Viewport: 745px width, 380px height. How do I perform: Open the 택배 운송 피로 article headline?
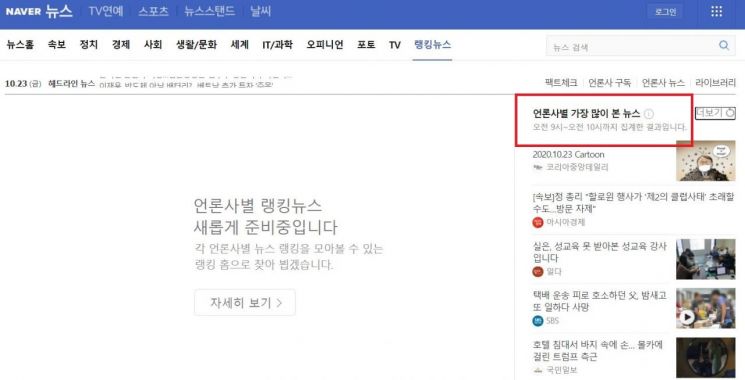pos(600,301)
